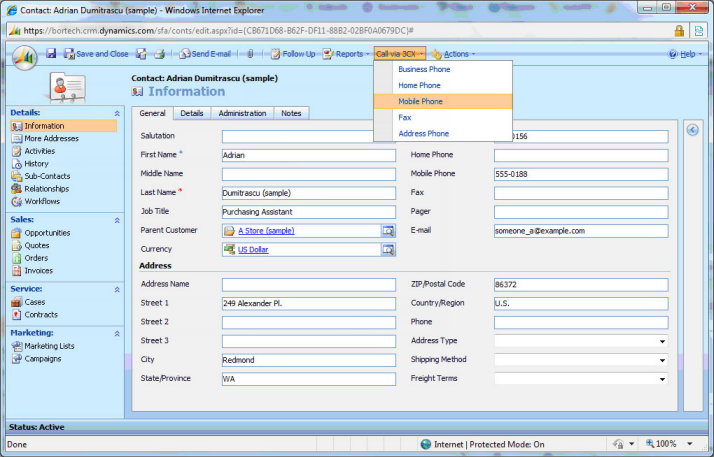
Task: Switch to the Notes tab
Action: click(x=291, y=113)
